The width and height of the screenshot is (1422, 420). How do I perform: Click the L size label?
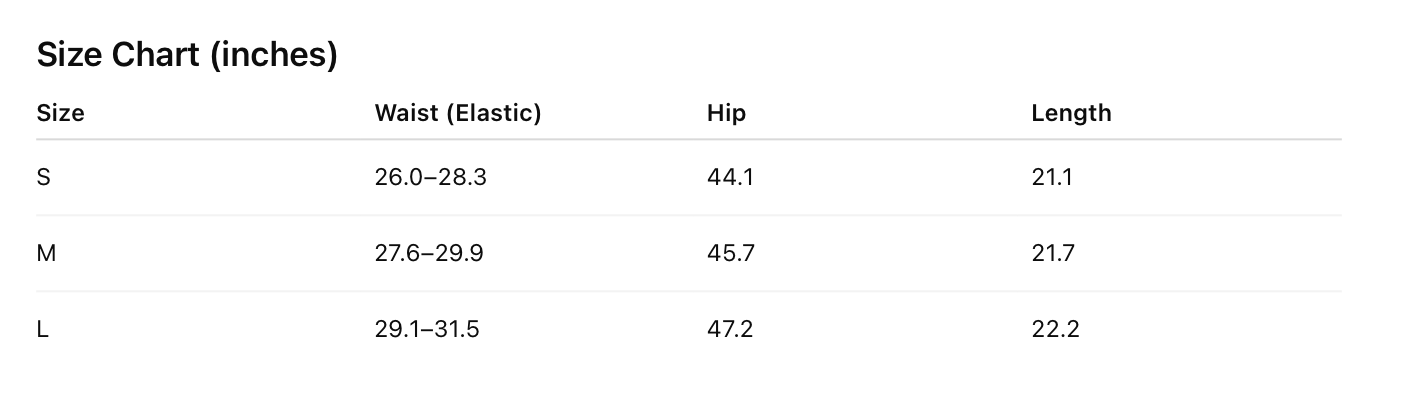42,329
